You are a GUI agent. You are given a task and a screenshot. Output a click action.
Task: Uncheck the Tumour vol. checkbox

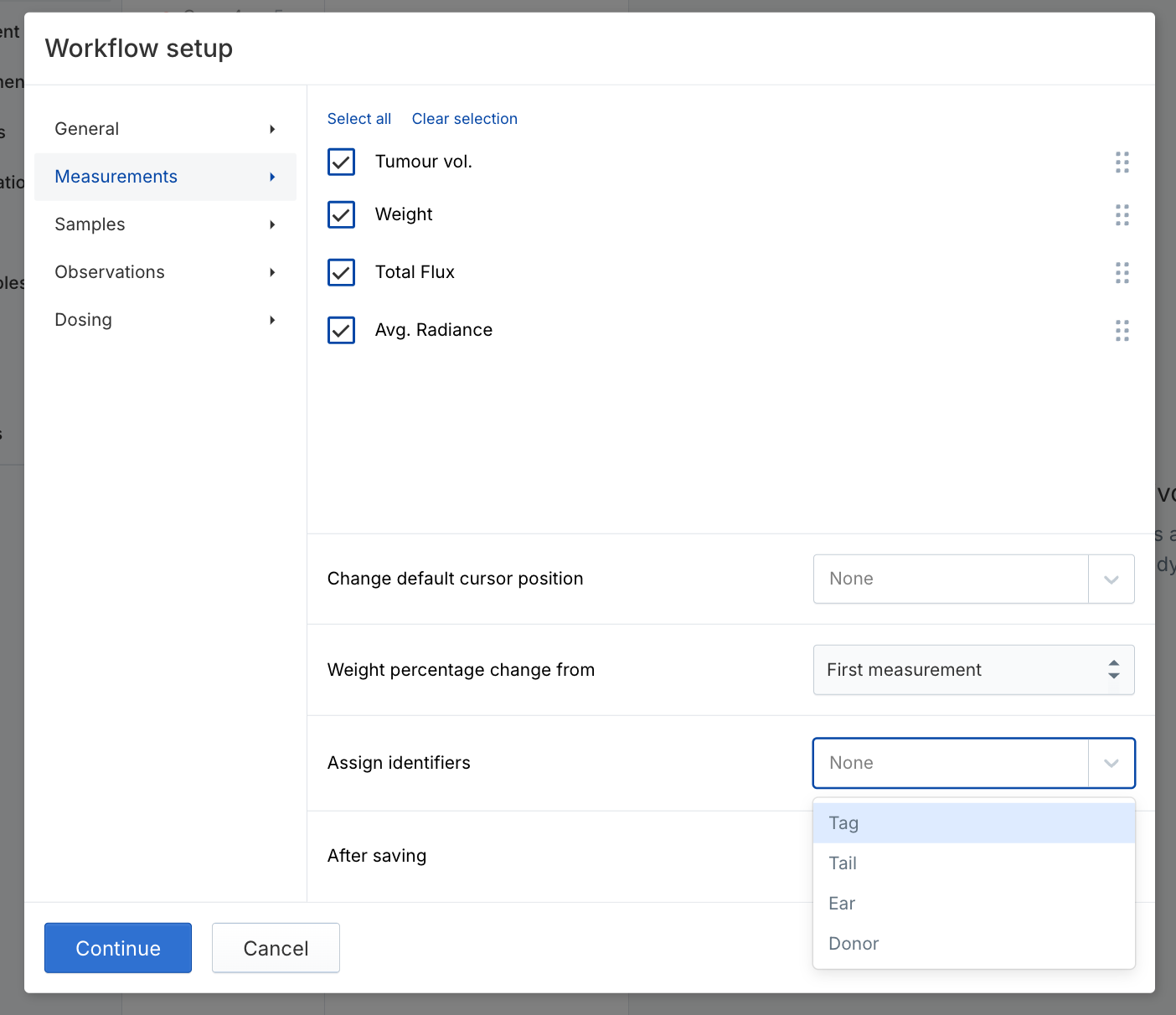[x=341, y=162]
